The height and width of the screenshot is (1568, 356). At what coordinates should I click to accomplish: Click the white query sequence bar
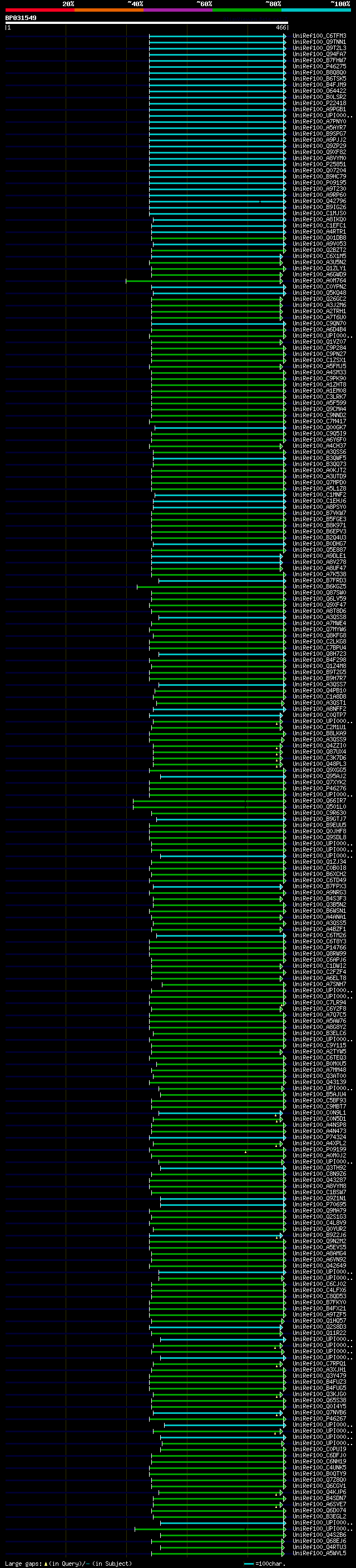click(x=147, y=22)
